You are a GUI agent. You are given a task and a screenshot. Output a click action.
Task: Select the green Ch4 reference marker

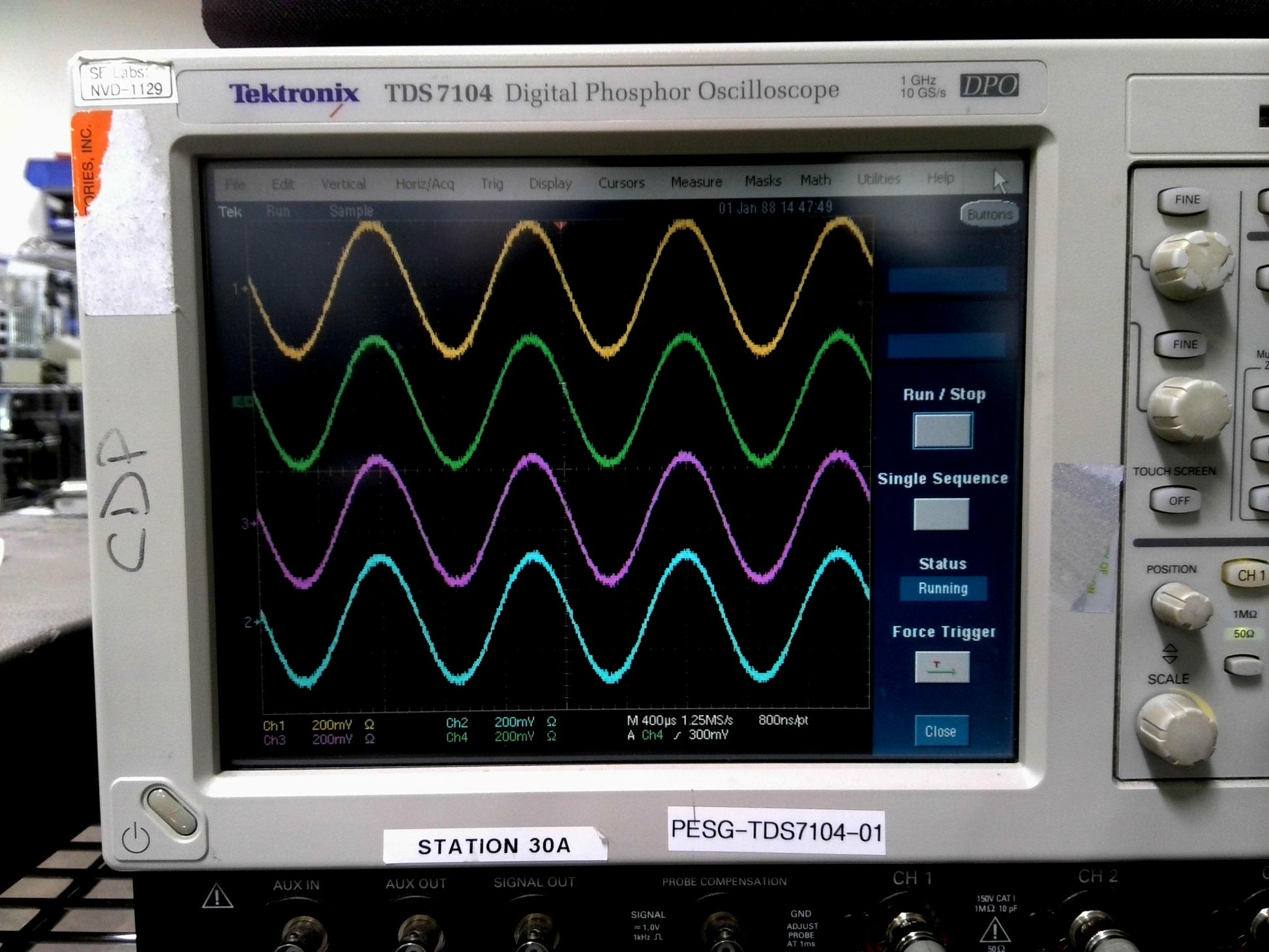point(243,402)
